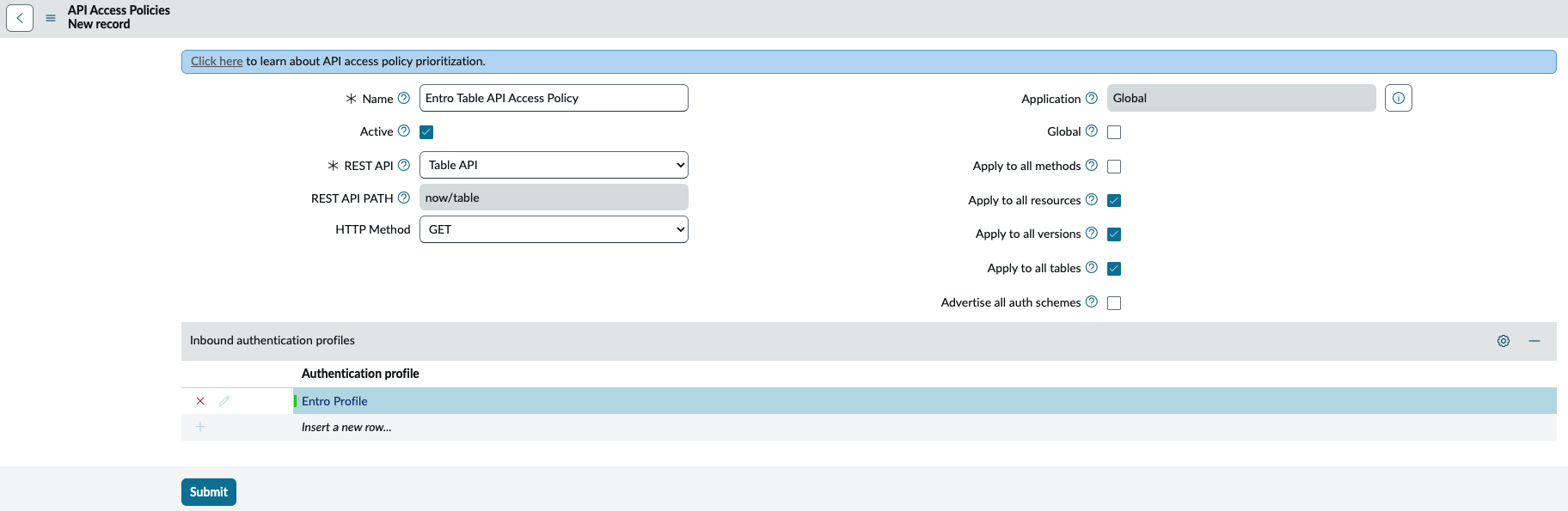Click the Inbound authentication profiles header text

pyautogui.click(x=273, y=340)
